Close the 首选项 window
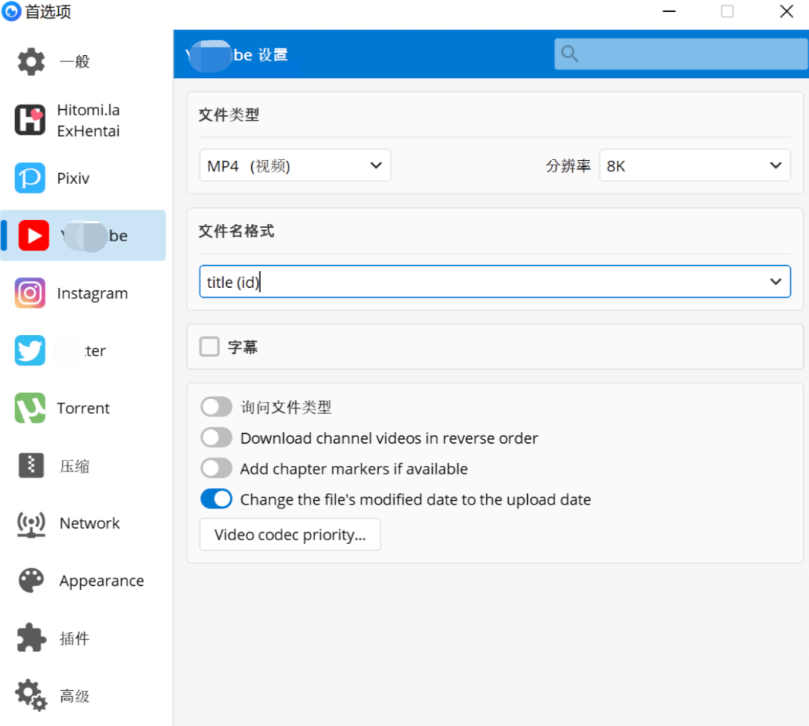809x726 pixels. (x=786, y=11)
